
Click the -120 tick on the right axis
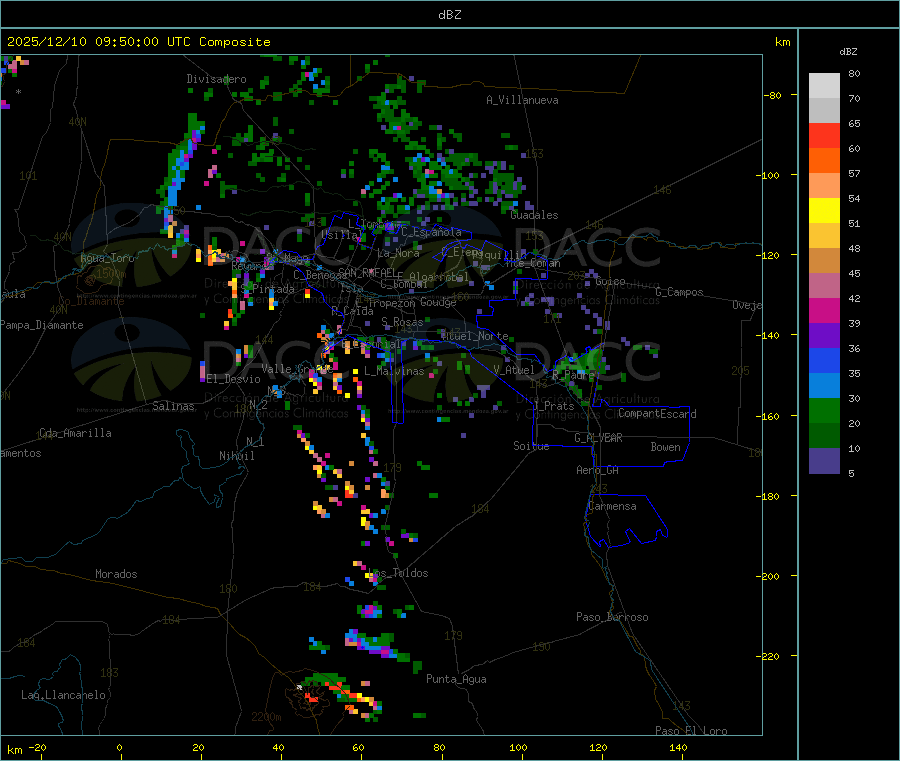point(770,255)
